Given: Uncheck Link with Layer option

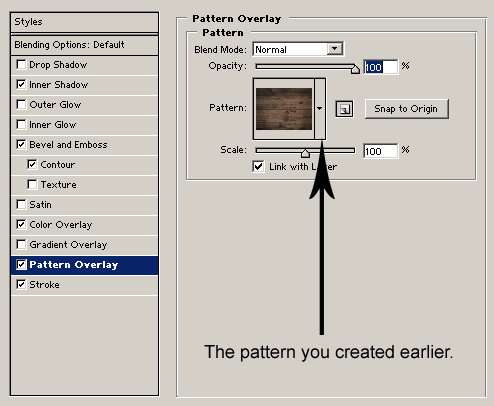Looking at the screenshot, I should (x=258, y=166).
